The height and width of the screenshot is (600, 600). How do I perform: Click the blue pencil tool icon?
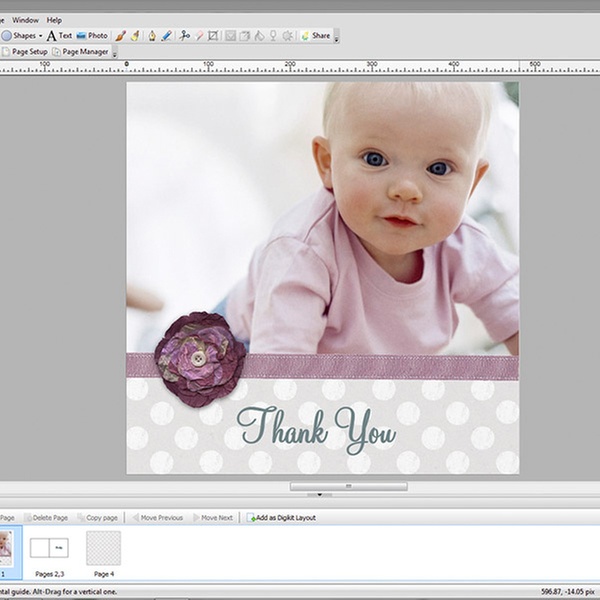[167, 35]
